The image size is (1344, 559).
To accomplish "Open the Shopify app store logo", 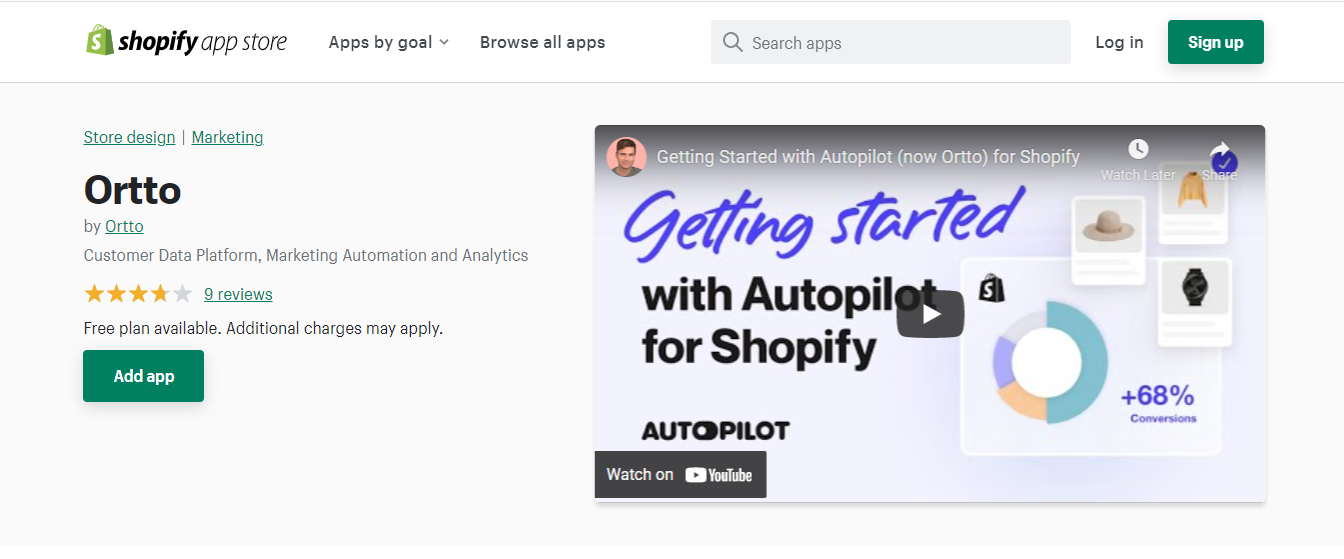I will point(186,42).
